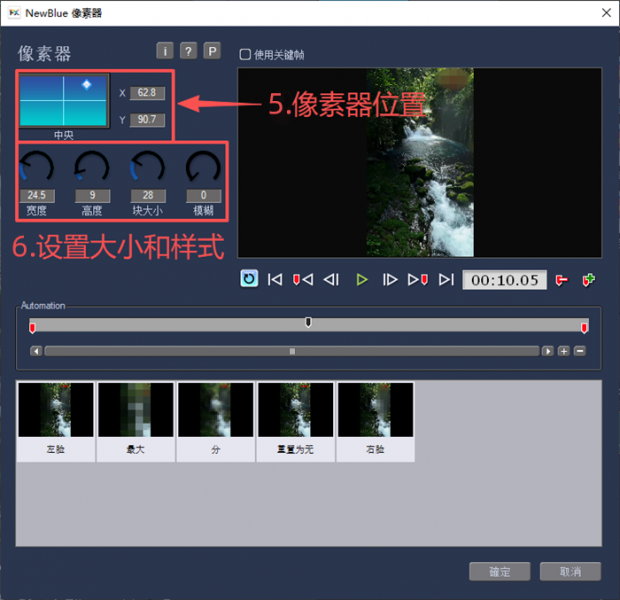The width and height of the screenshot is (620, 600).
Task: Remove keyframe with the red minus icon
Action: coord(561,280)
